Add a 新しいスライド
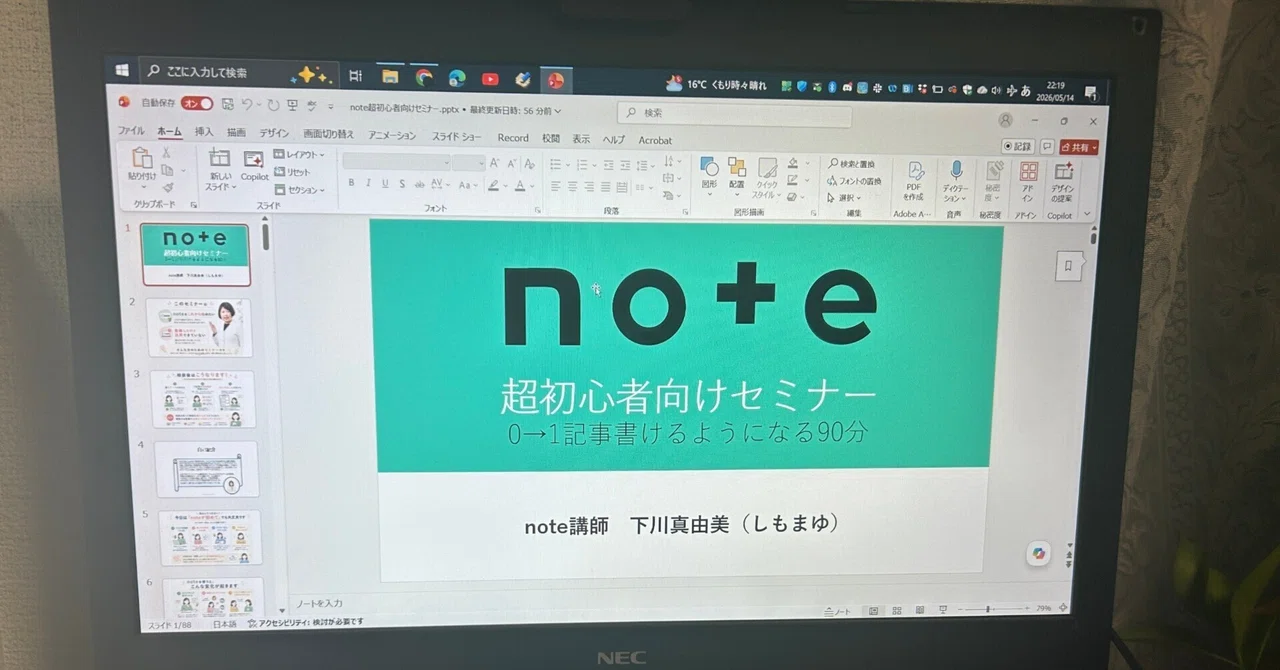The image size is (1280, 670). pos(219,169)
